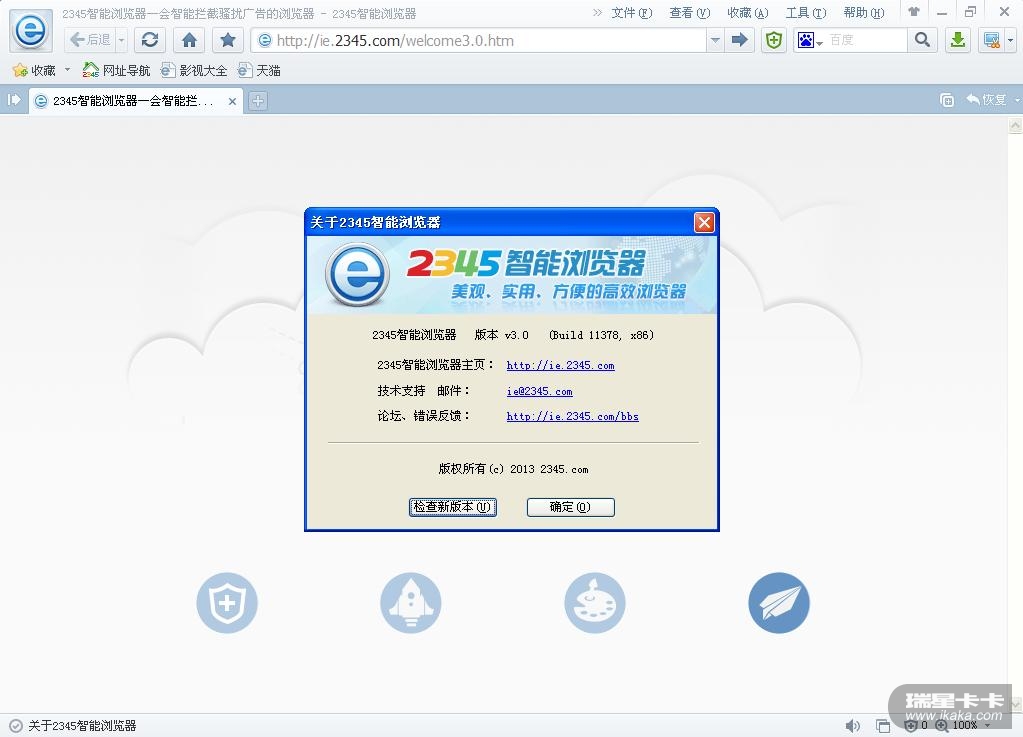Open the download manager green arrow
This screenshot has width=1023, height=737.
pyautogui.click(x=958, y=40)
